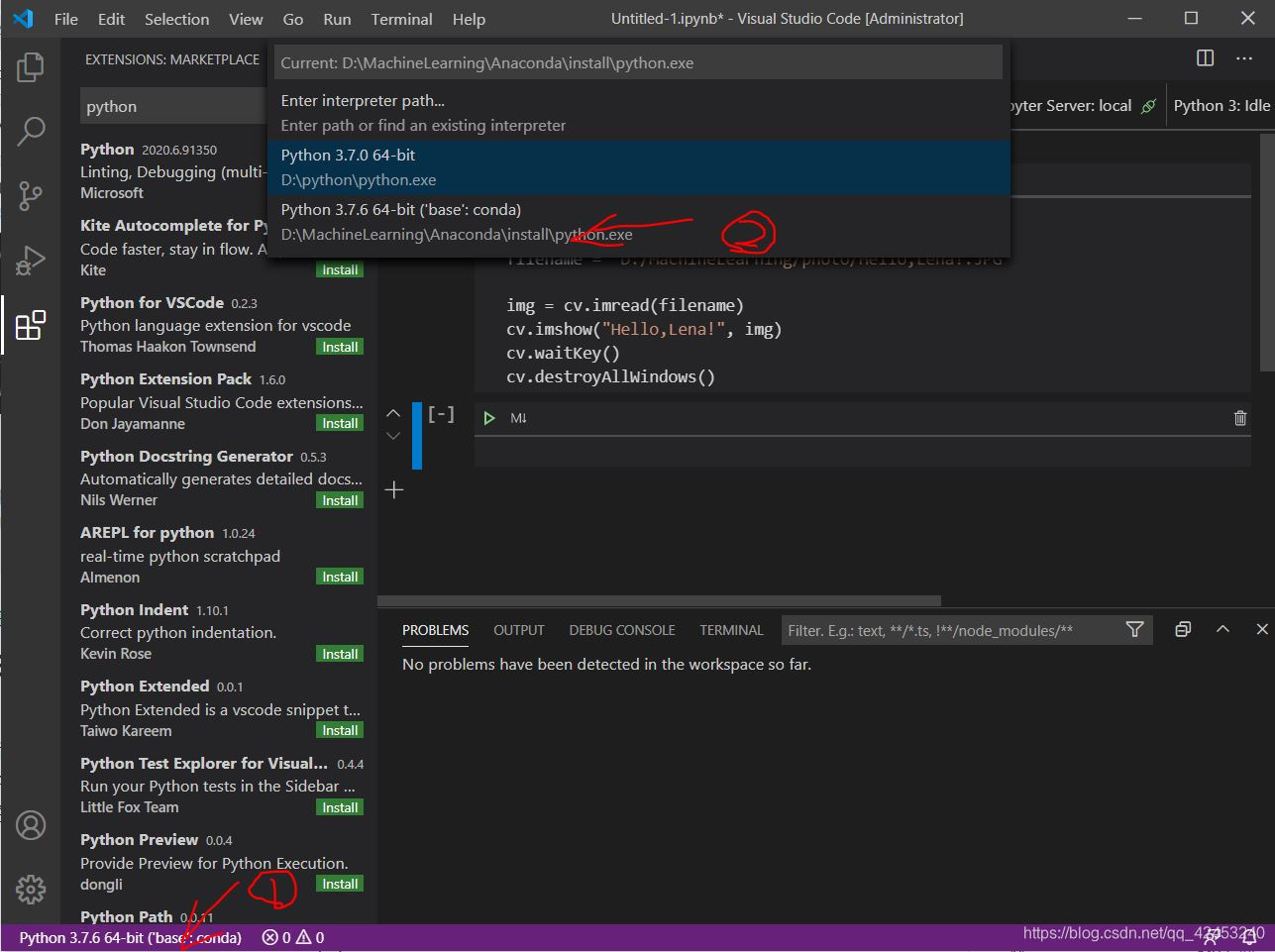Screen dimensions: 1275x952
Task: Switch to the PROBLEMS tab
Action: tap(436, 630)
